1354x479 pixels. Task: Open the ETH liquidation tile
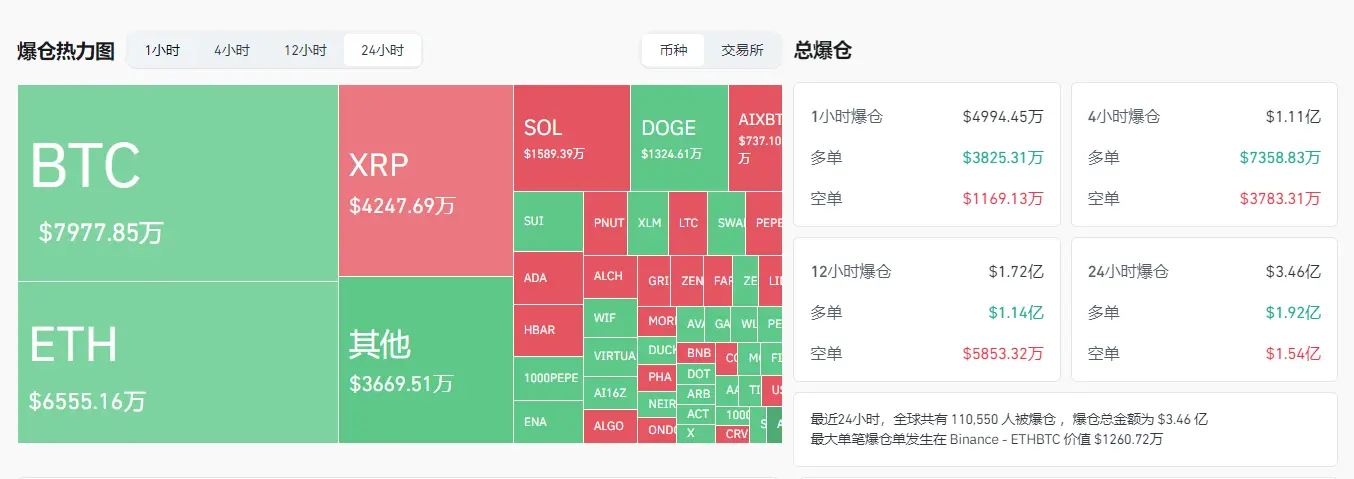[178, 362]
